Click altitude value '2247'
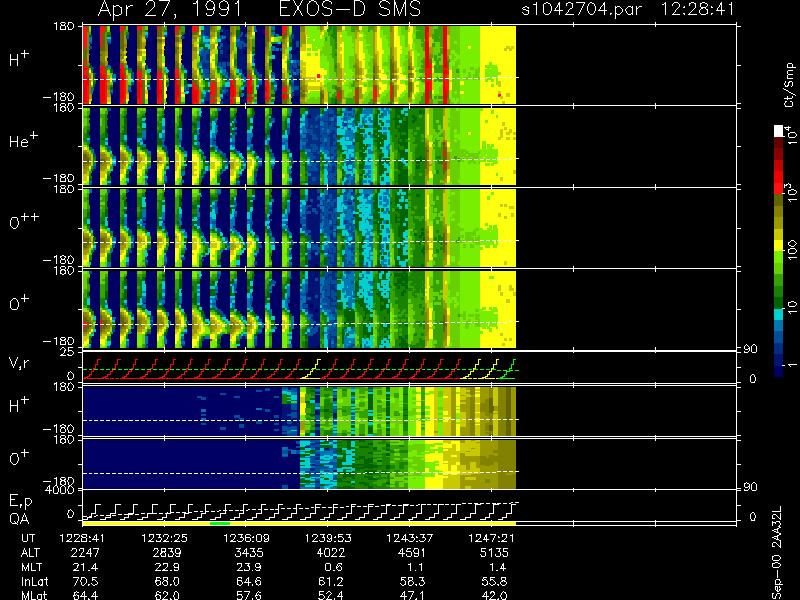This screenshot has width=800, height=600. coord(85,553)
